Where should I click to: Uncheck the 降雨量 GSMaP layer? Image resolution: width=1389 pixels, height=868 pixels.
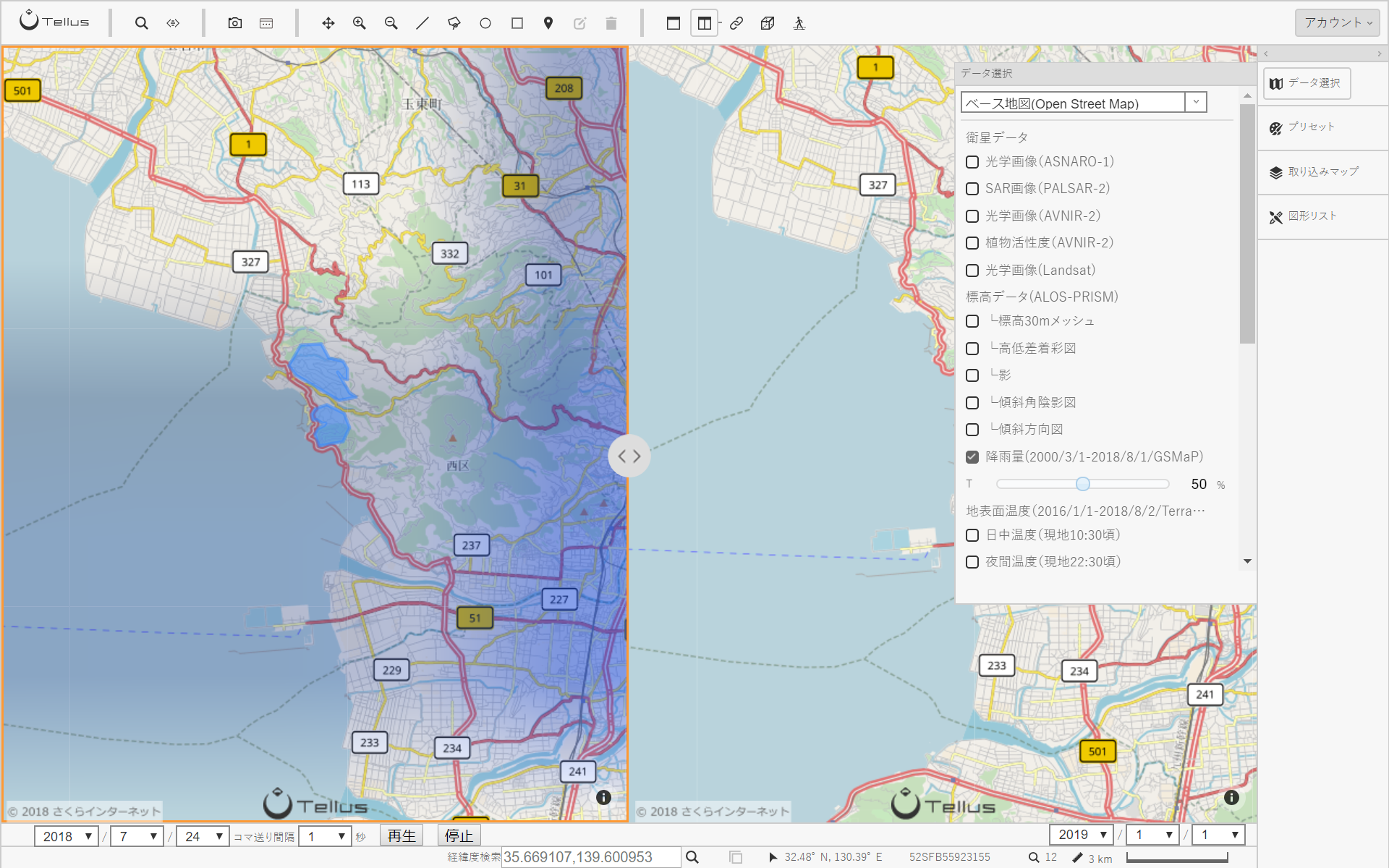pos(972,457)
